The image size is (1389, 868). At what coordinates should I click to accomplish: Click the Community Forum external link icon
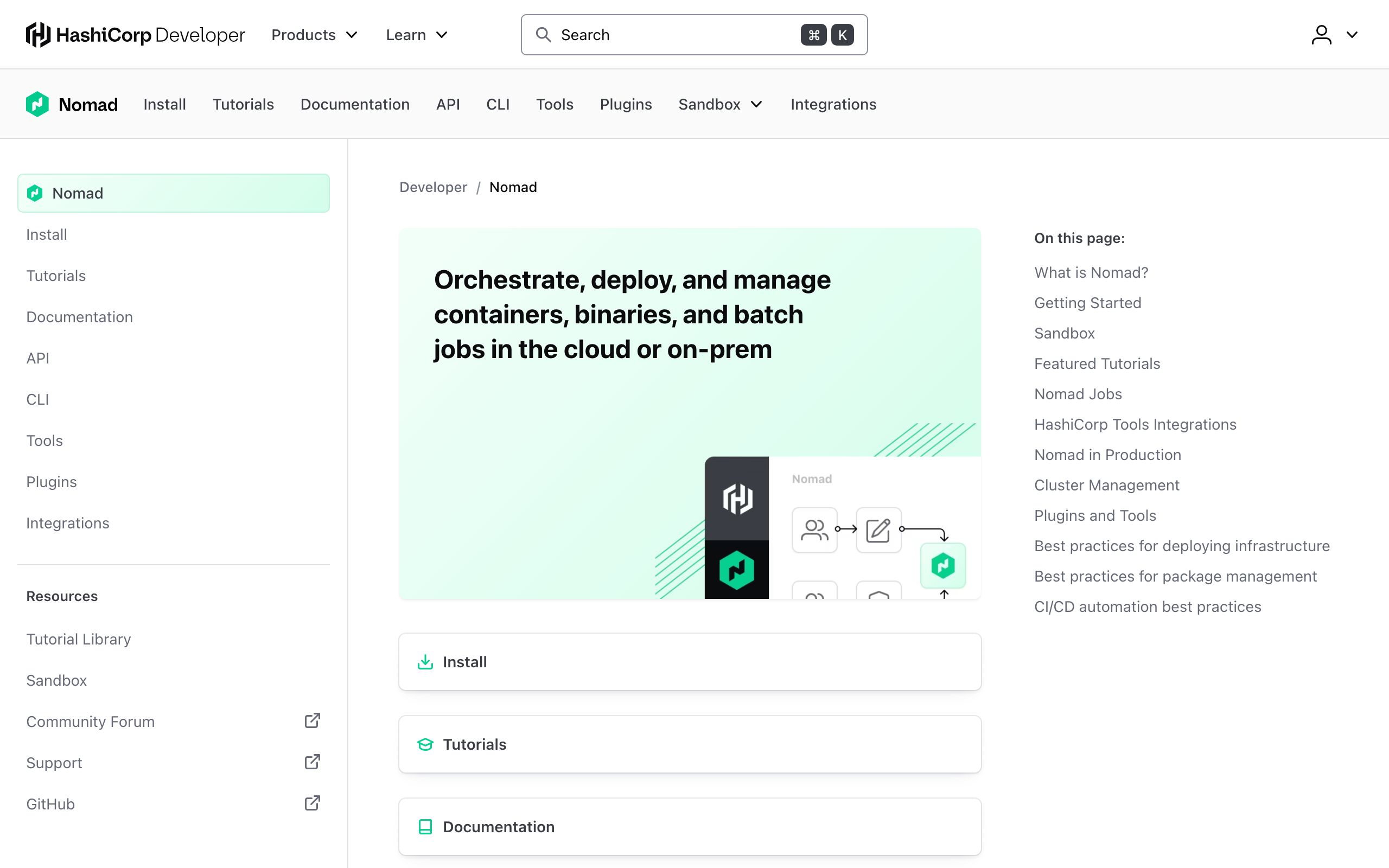pyautogui.click(x=312, y=720)
